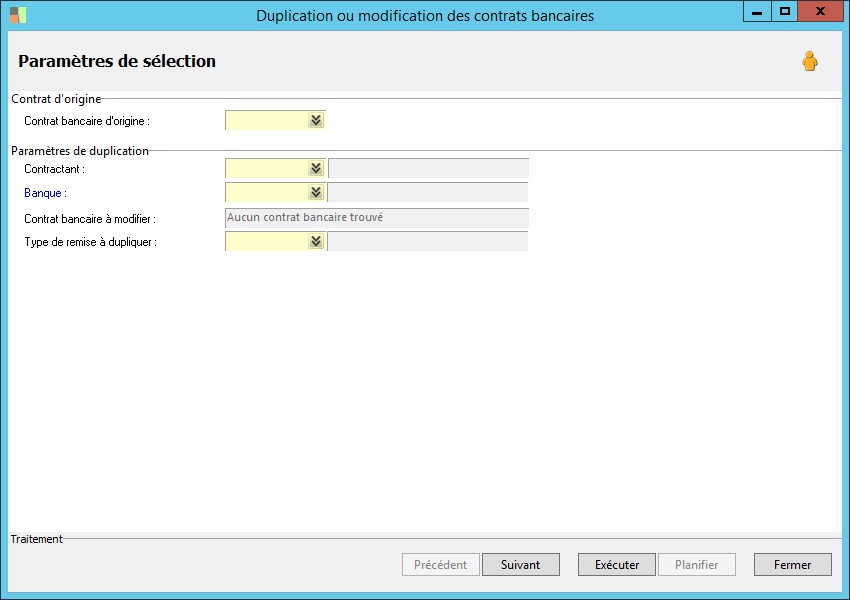Open the Type de remise à dupliquer dropdown arrow

click(x=316, y=241)
